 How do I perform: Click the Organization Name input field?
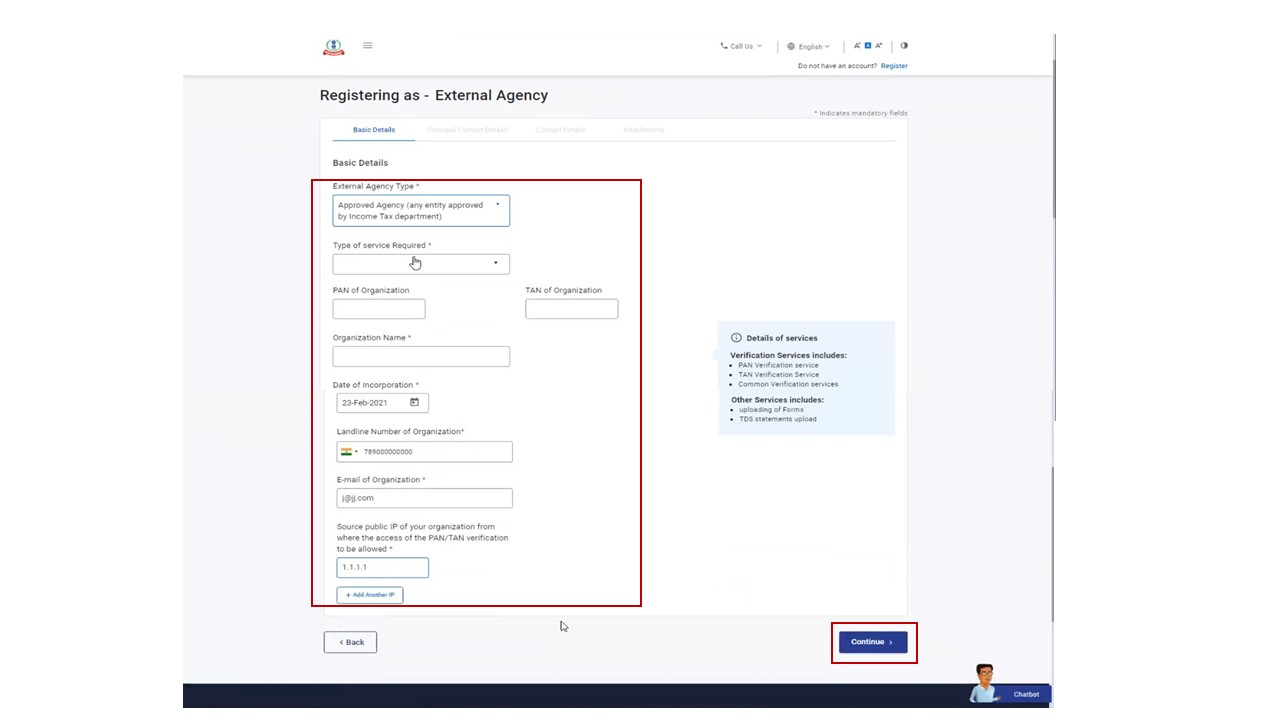coord(421,357)
